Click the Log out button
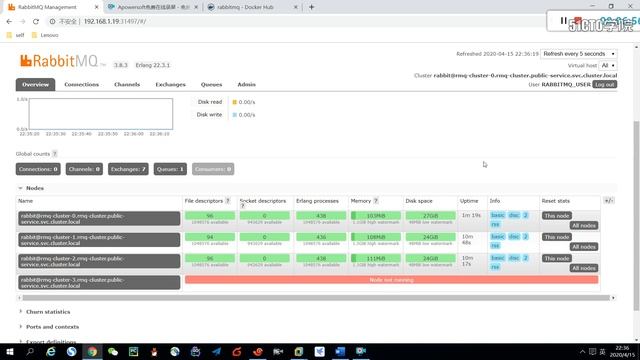 [x=604, y=84]
